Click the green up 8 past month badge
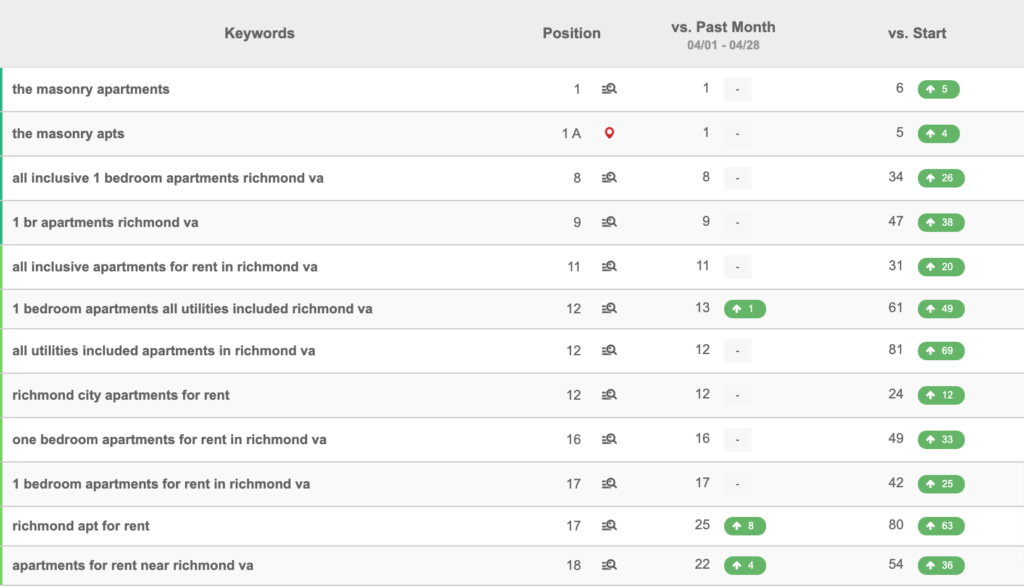 (x=744, y=525)
